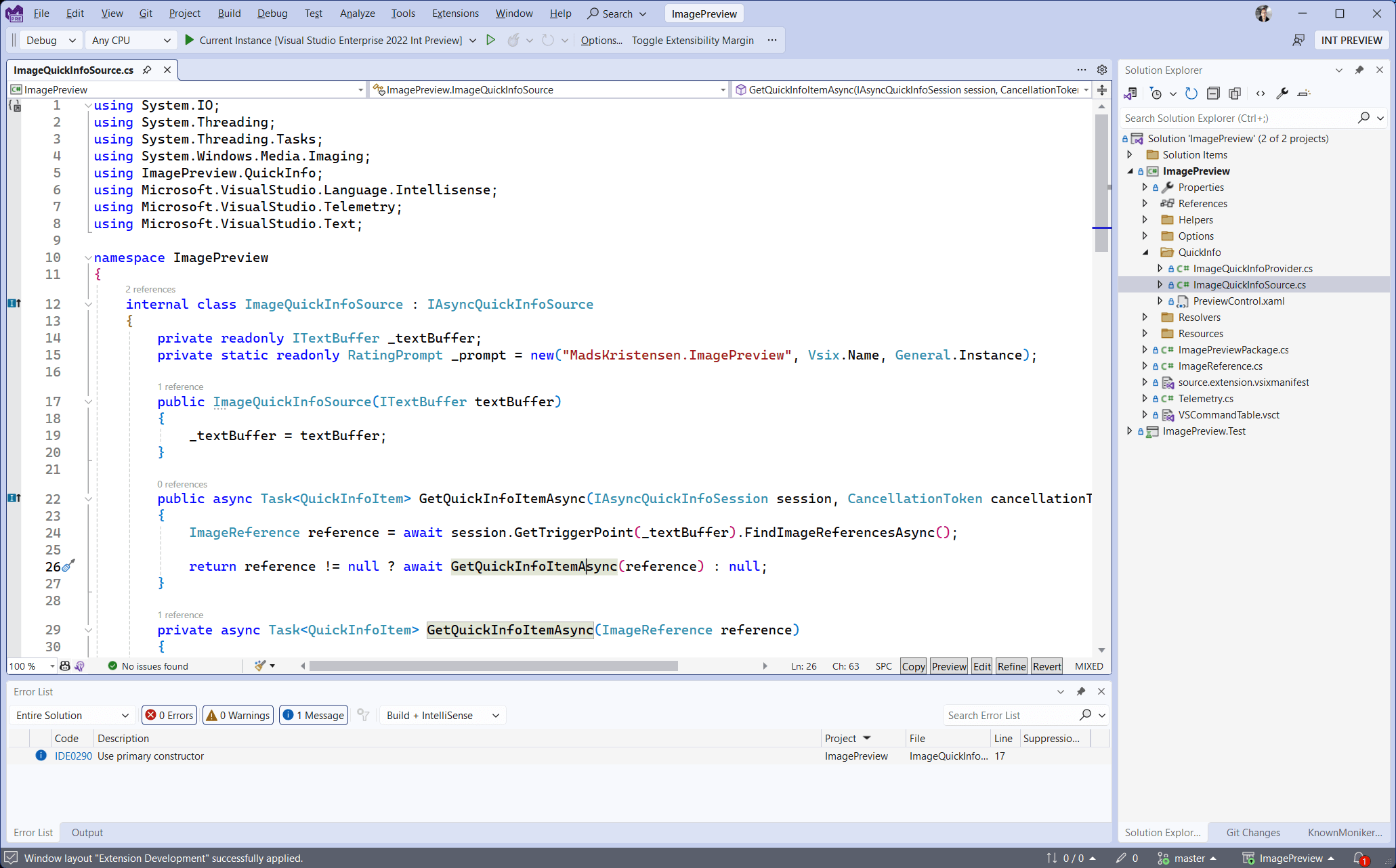The height and width of the screenshot is (868, 1396).
Task: Click pencil pending changes count in status bar
Action: click(x=1127, y=858)
